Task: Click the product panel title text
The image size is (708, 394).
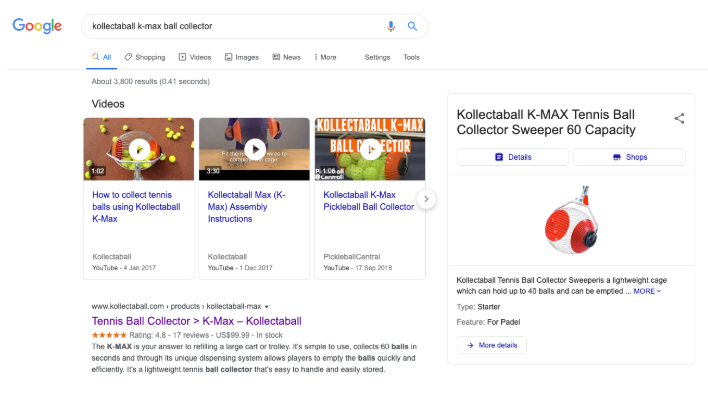Action: pos(546,122)
